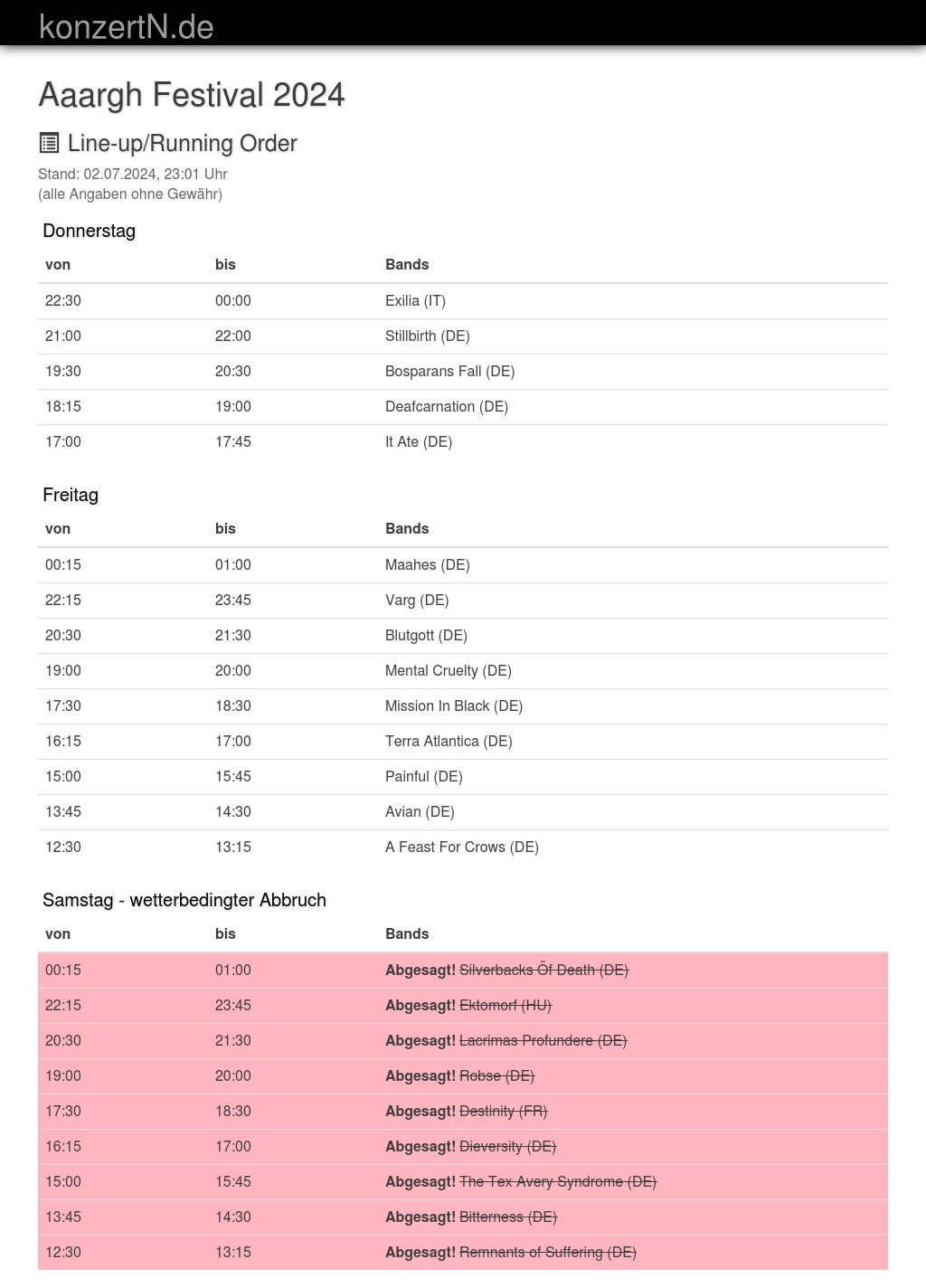Select the Exilia (IT) band entry

click(415, 301)
